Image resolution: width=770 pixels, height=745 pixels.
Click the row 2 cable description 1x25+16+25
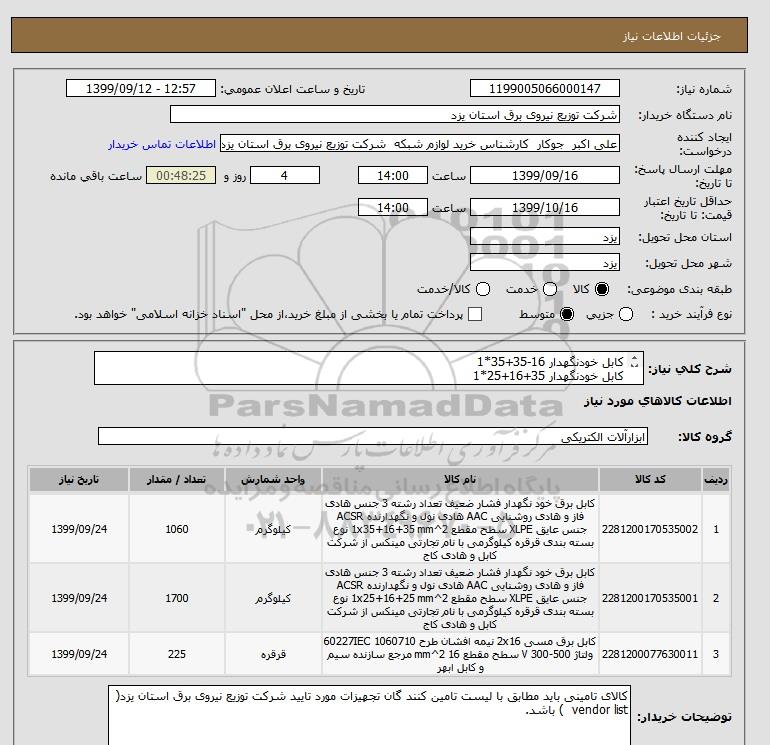pyautogui.click(x=460, y=598)
